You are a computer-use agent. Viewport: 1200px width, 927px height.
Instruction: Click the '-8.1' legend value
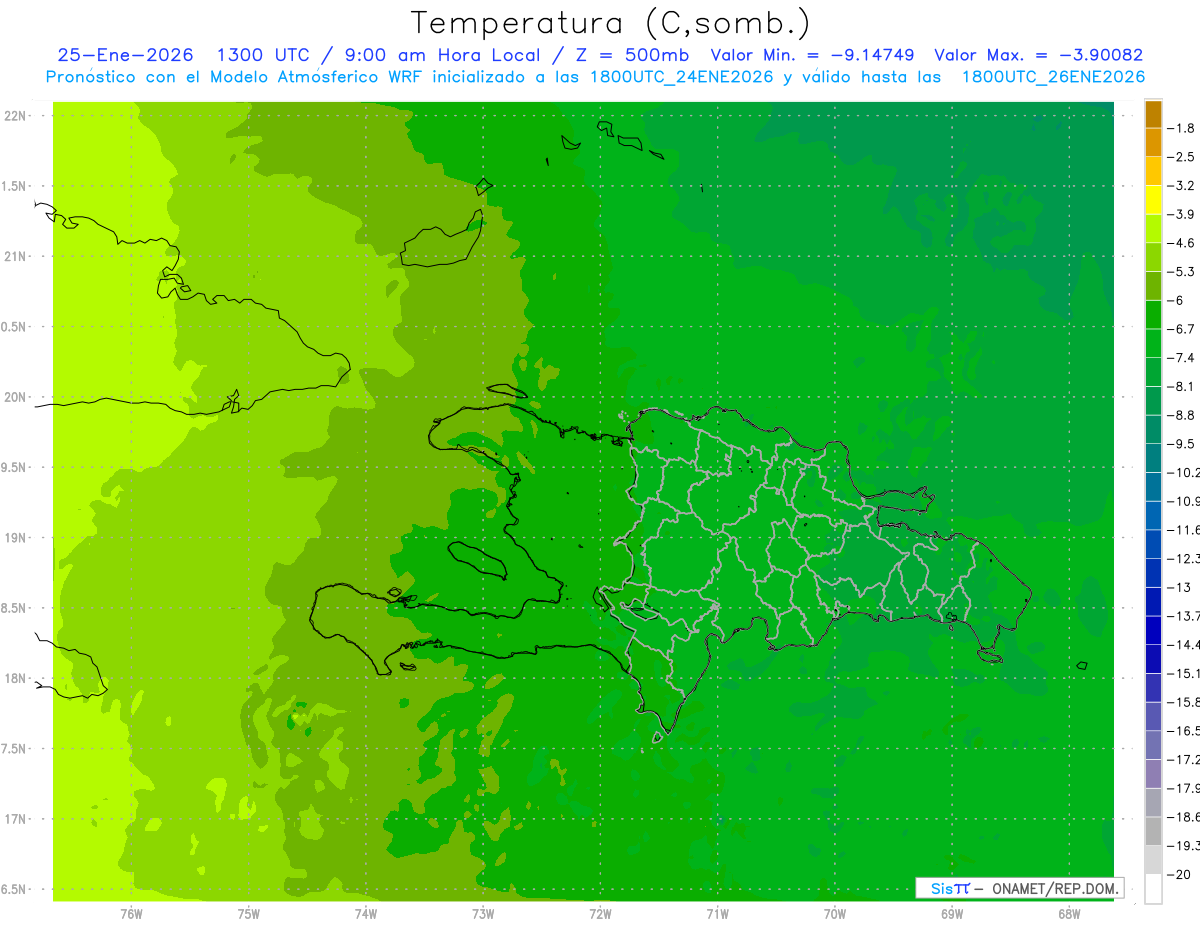1181,386
